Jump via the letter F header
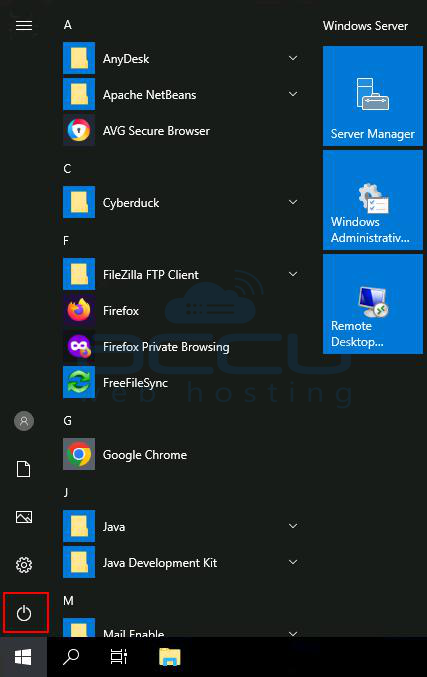The width and height of the screenshot is (427, 677). pos(66,240)
